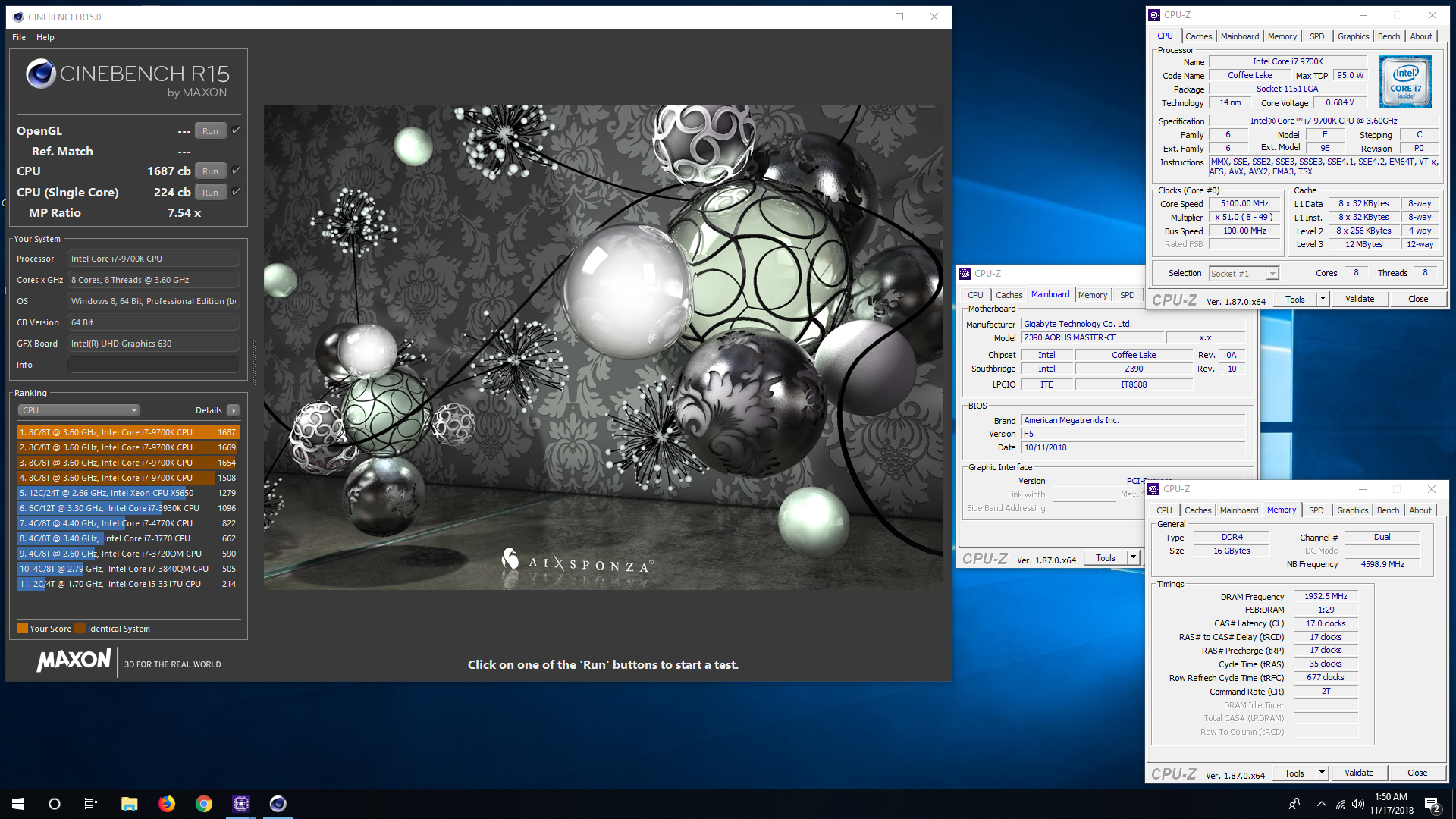Click the rendered scene preview image
The height and width of the screenshot is (819, 1456).
[603, 347]
